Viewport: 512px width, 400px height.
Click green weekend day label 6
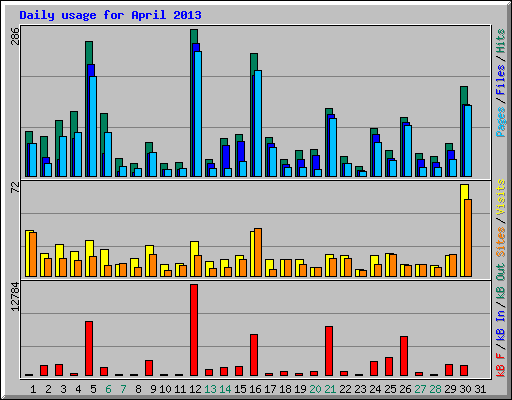(x=108, y=389)
